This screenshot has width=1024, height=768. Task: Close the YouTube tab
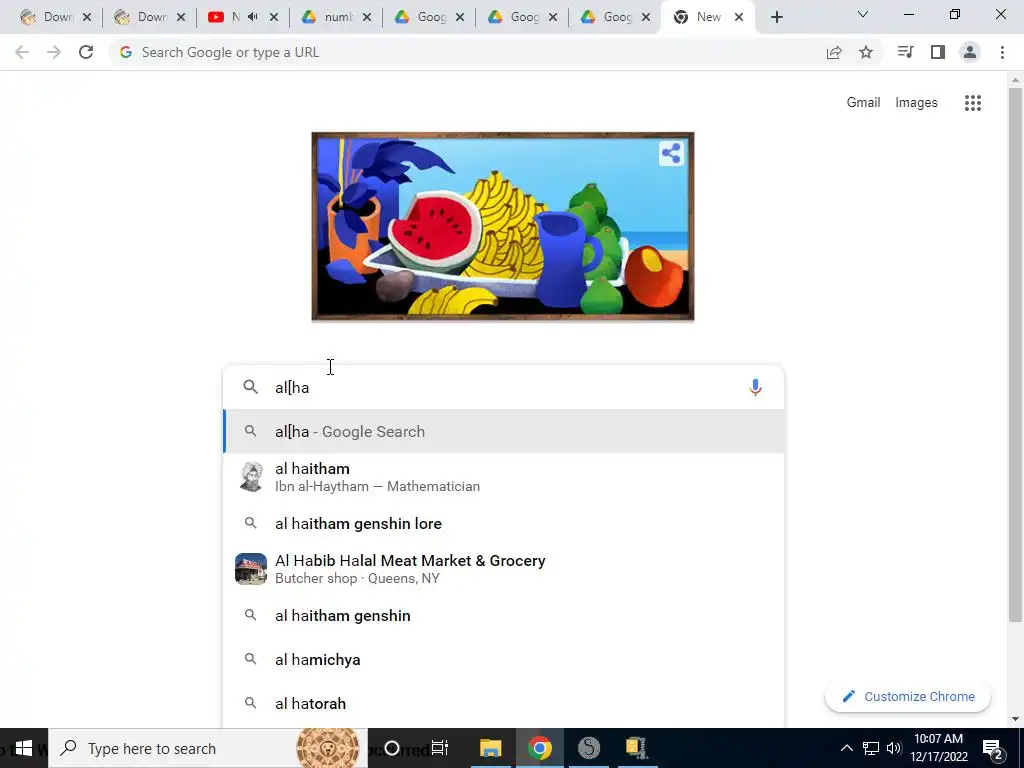pyautogui.click(x=274, y=17)
